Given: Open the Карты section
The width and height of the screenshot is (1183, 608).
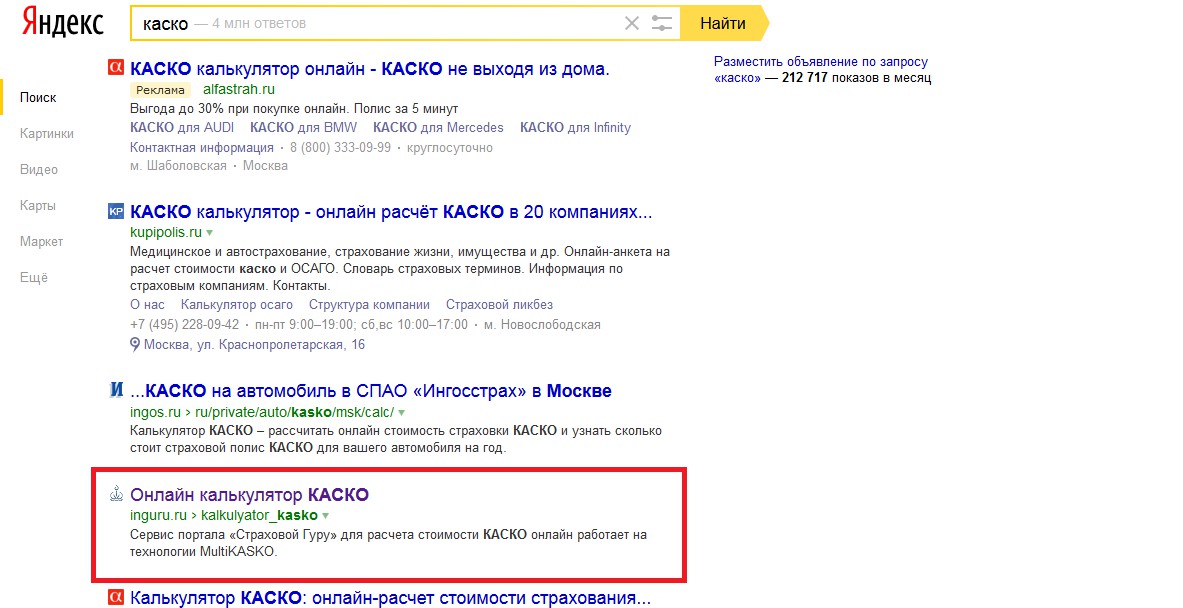Looking at the screenshot, I should click(38, 205).
